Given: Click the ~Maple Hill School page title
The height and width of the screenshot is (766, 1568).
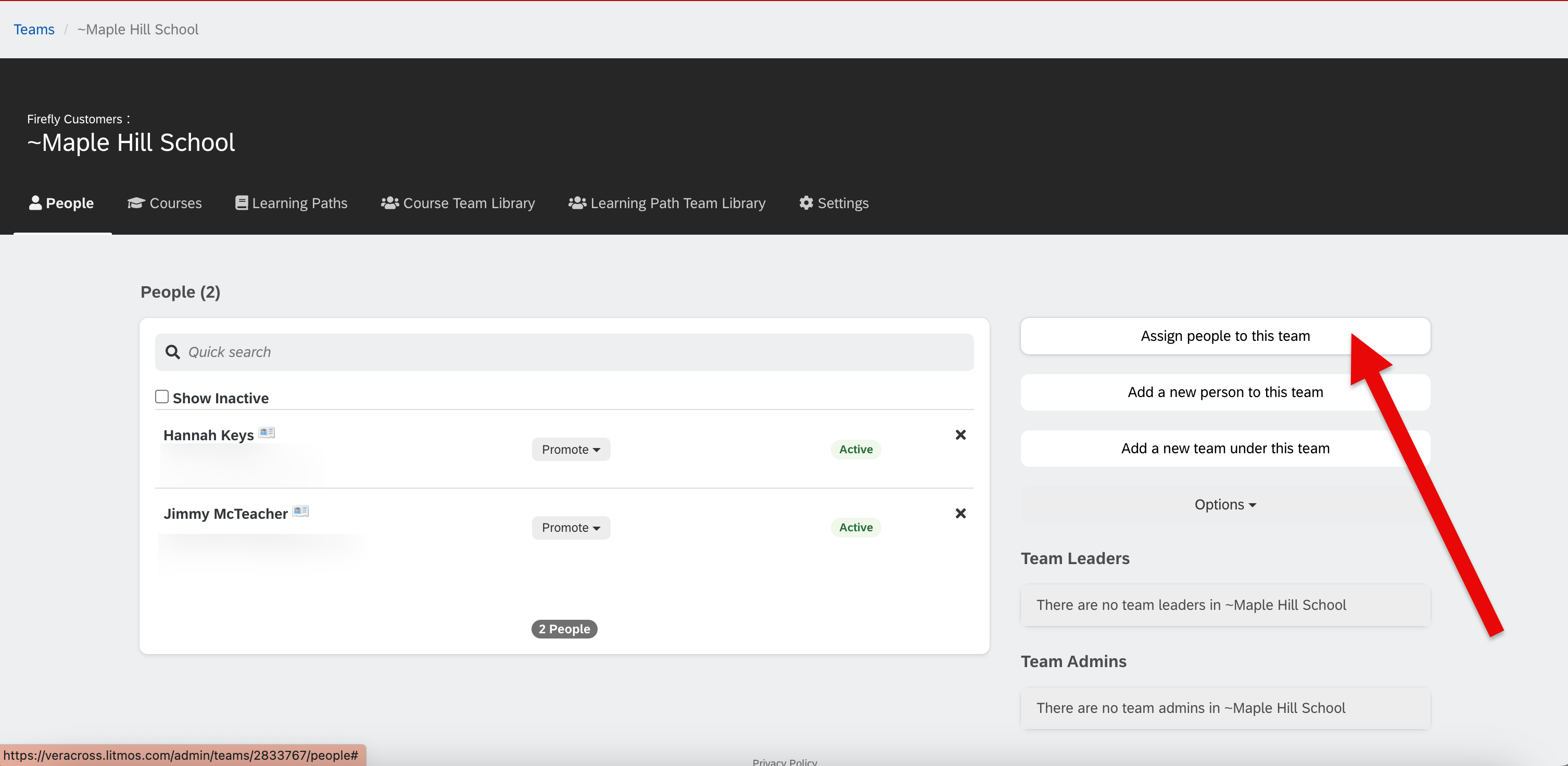Looking at the screenshot, I should 131,143.
